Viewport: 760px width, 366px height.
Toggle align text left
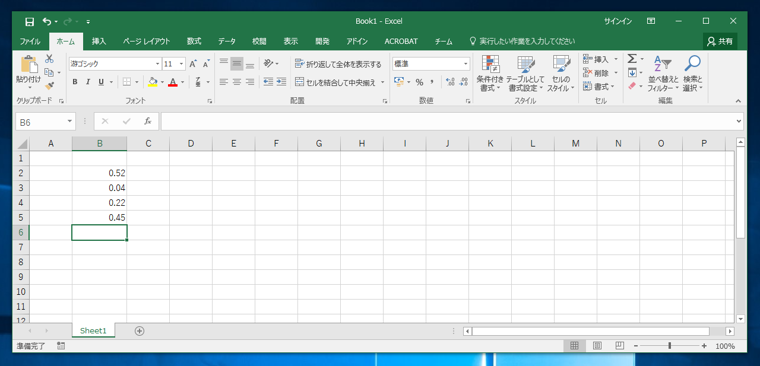[223, 82]
